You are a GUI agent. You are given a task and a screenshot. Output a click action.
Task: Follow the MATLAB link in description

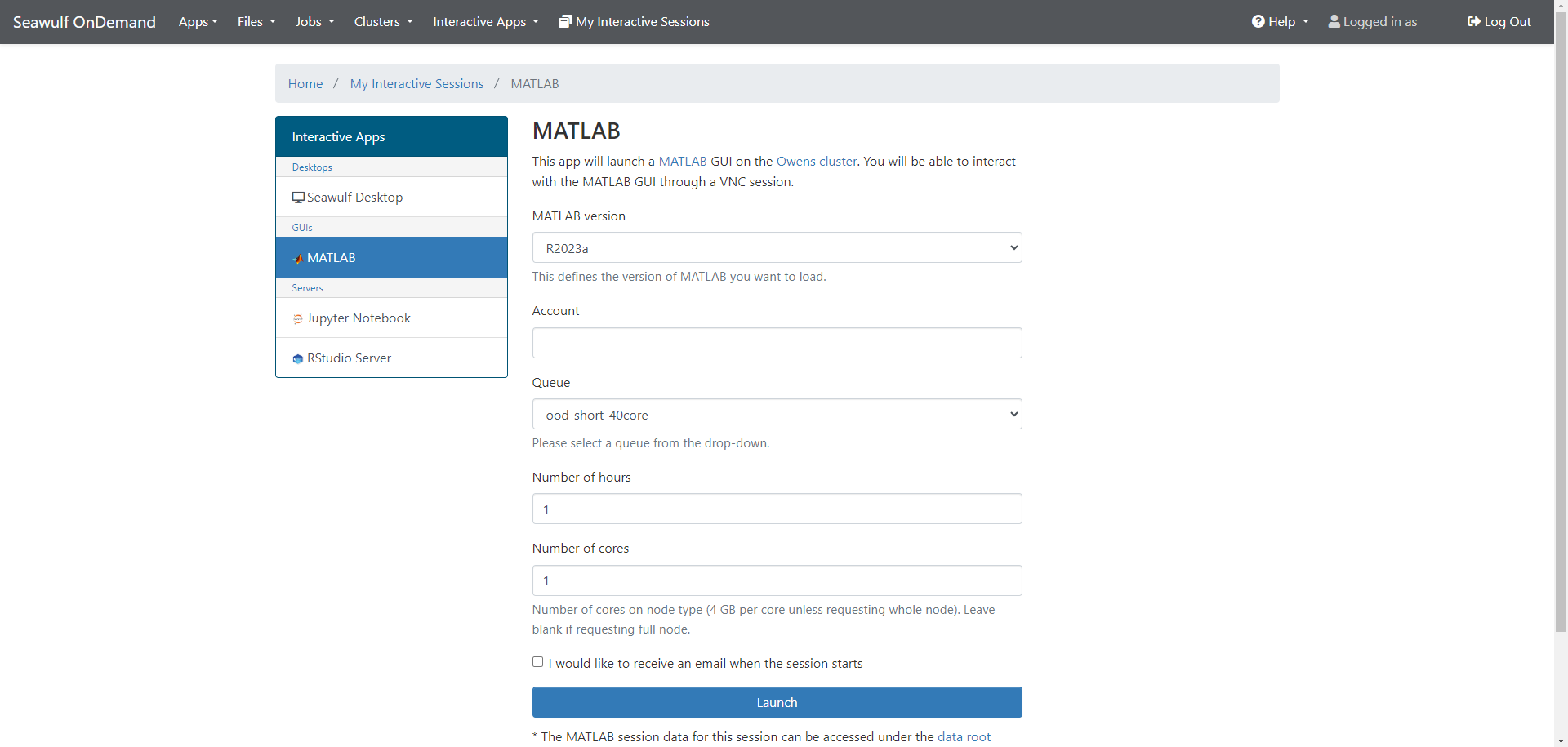pyautogui.click(x=683, y=162)
